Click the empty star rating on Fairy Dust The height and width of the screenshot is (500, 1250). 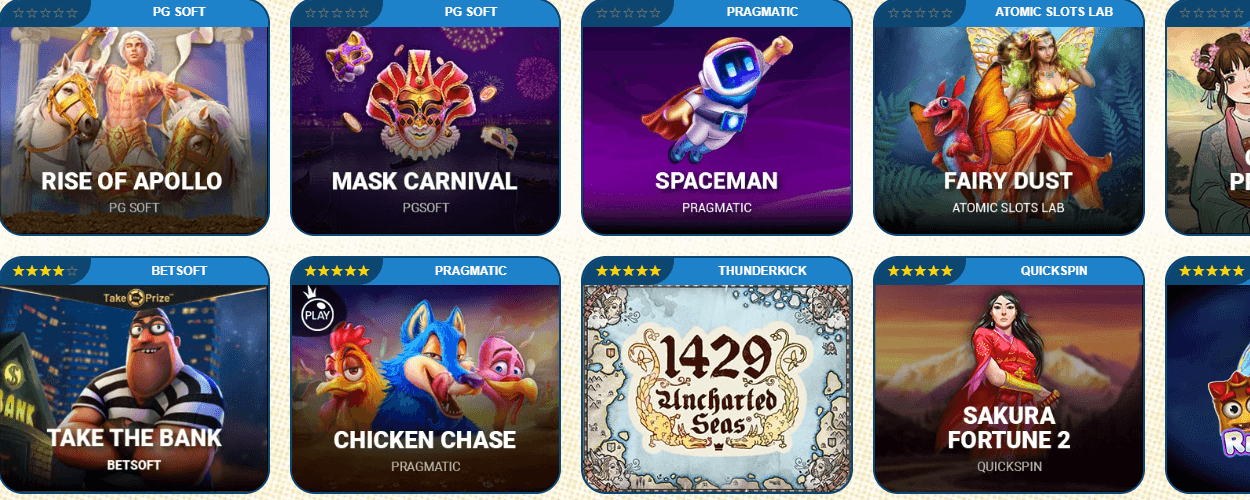click(920, 13)
